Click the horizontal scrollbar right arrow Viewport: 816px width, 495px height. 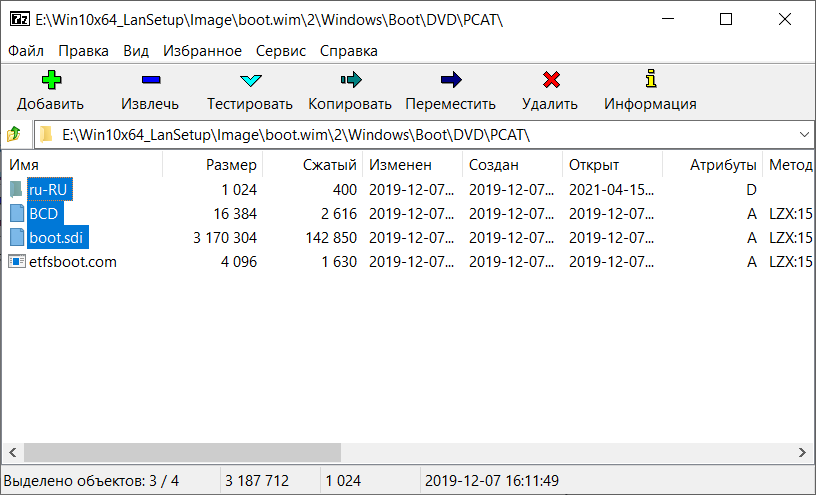[x=802, y=452]
